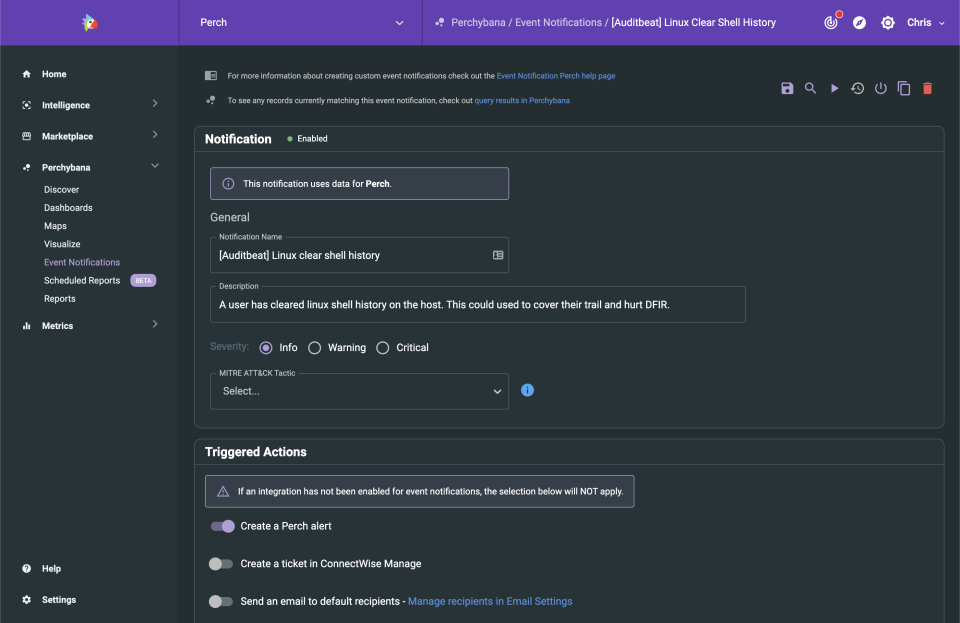
Task: Click the Metrics bar chart icon
Action: coord(26,326)
